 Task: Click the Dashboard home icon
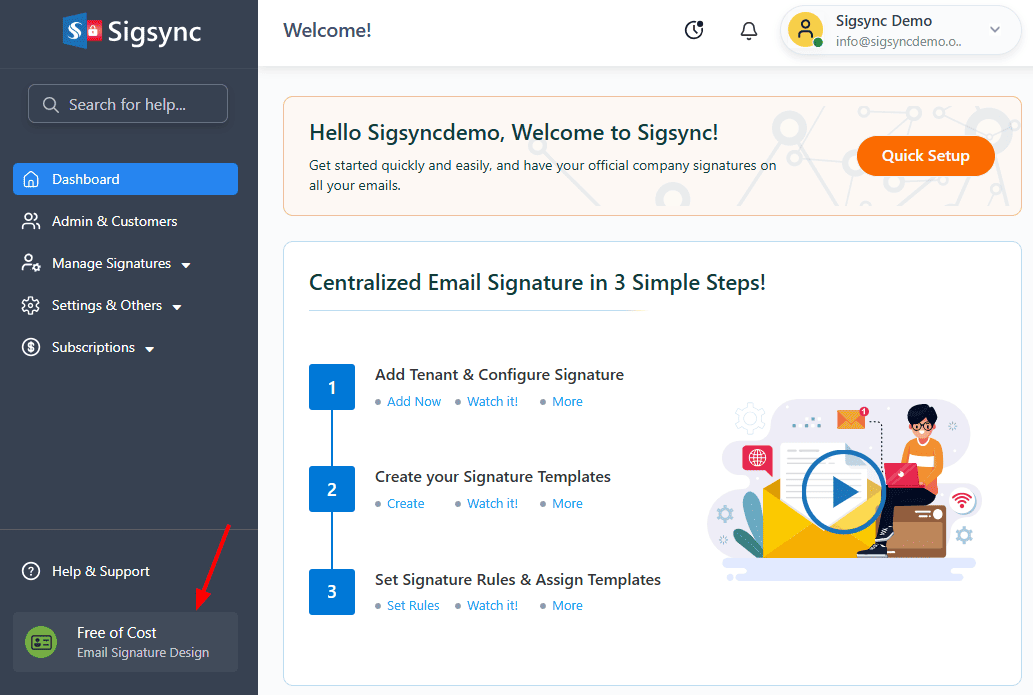[31, 179]
